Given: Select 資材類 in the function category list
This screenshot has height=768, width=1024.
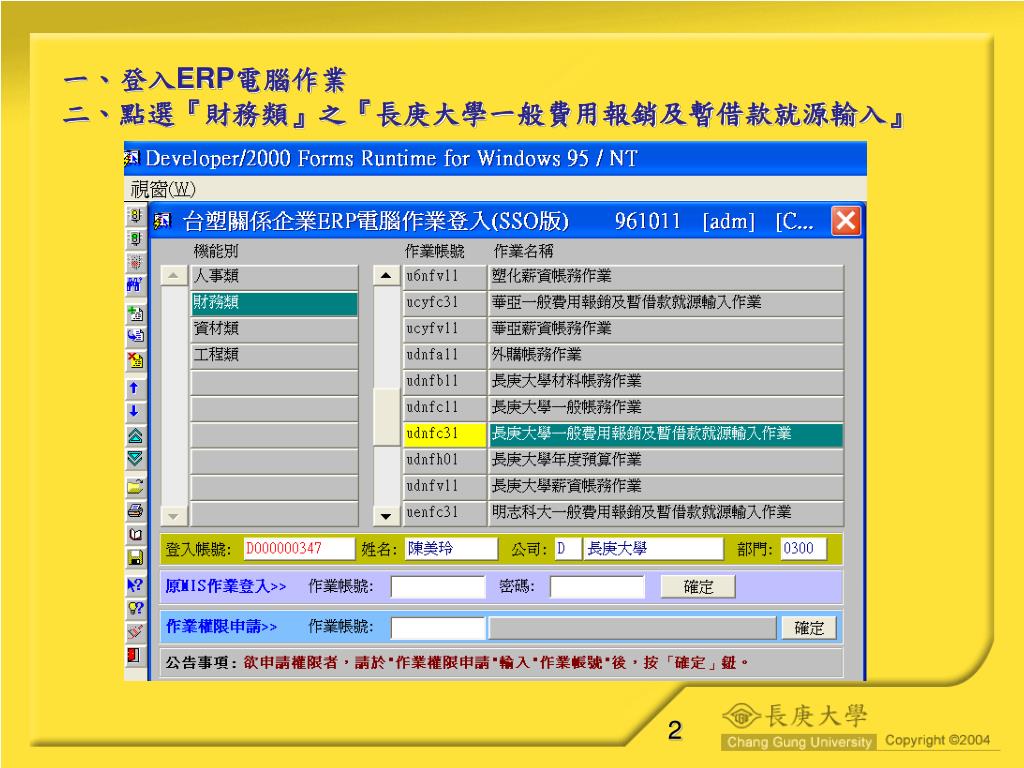Looking at the screenshot, I should (x=274, y=328).
